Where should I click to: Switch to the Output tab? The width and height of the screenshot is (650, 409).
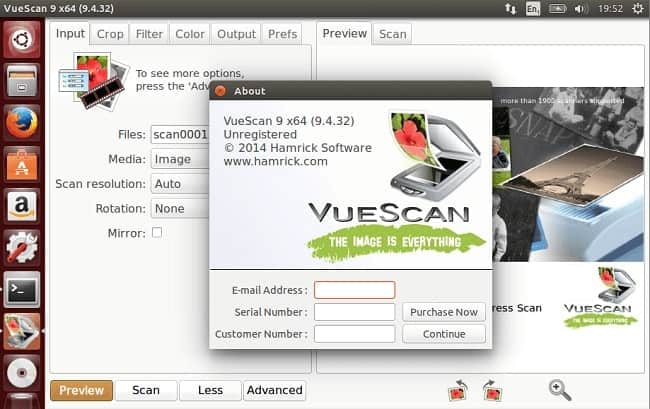coord(236,34)
